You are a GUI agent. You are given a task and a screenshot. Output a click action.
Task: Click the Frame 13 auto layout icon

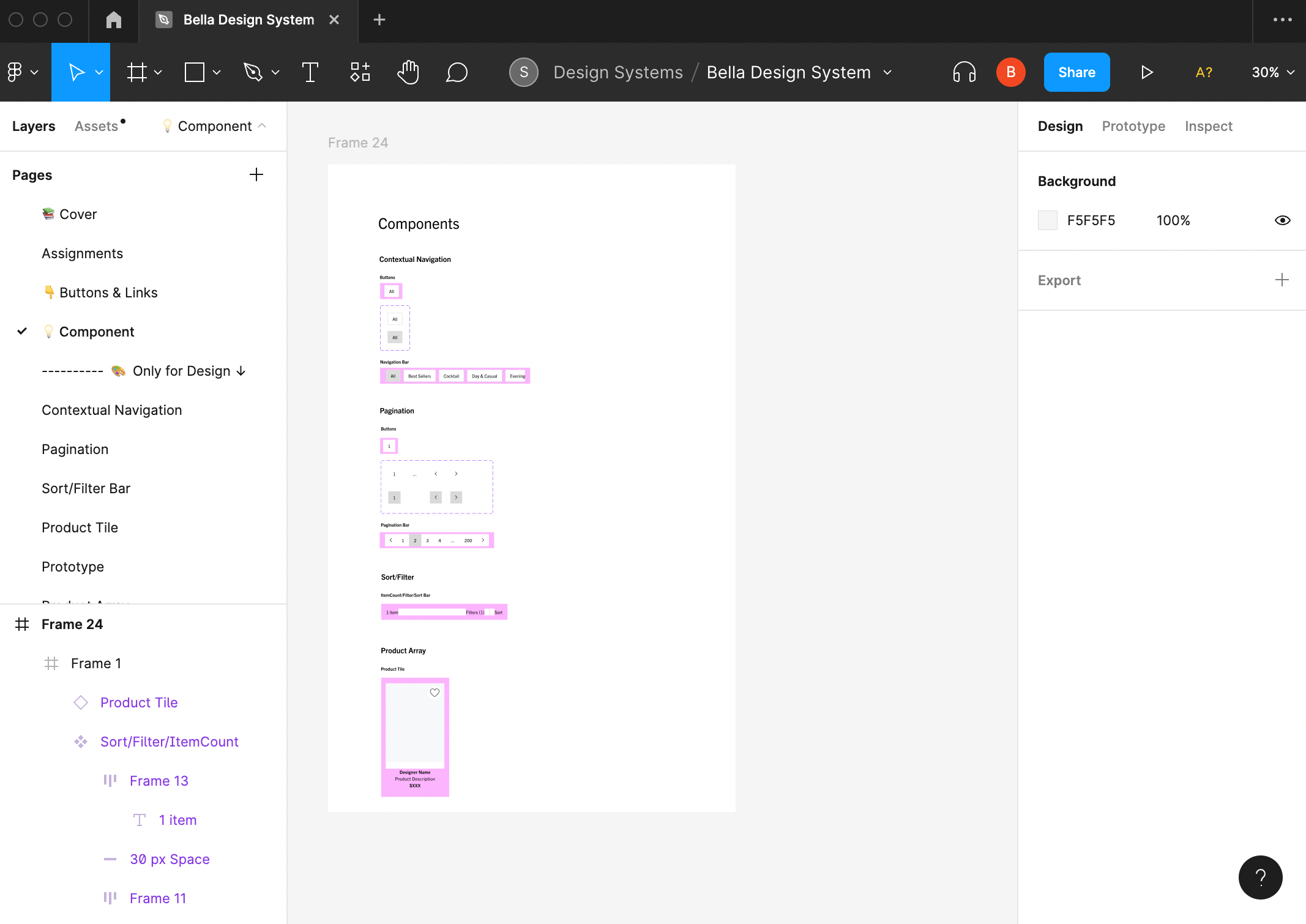click(110, 781)
